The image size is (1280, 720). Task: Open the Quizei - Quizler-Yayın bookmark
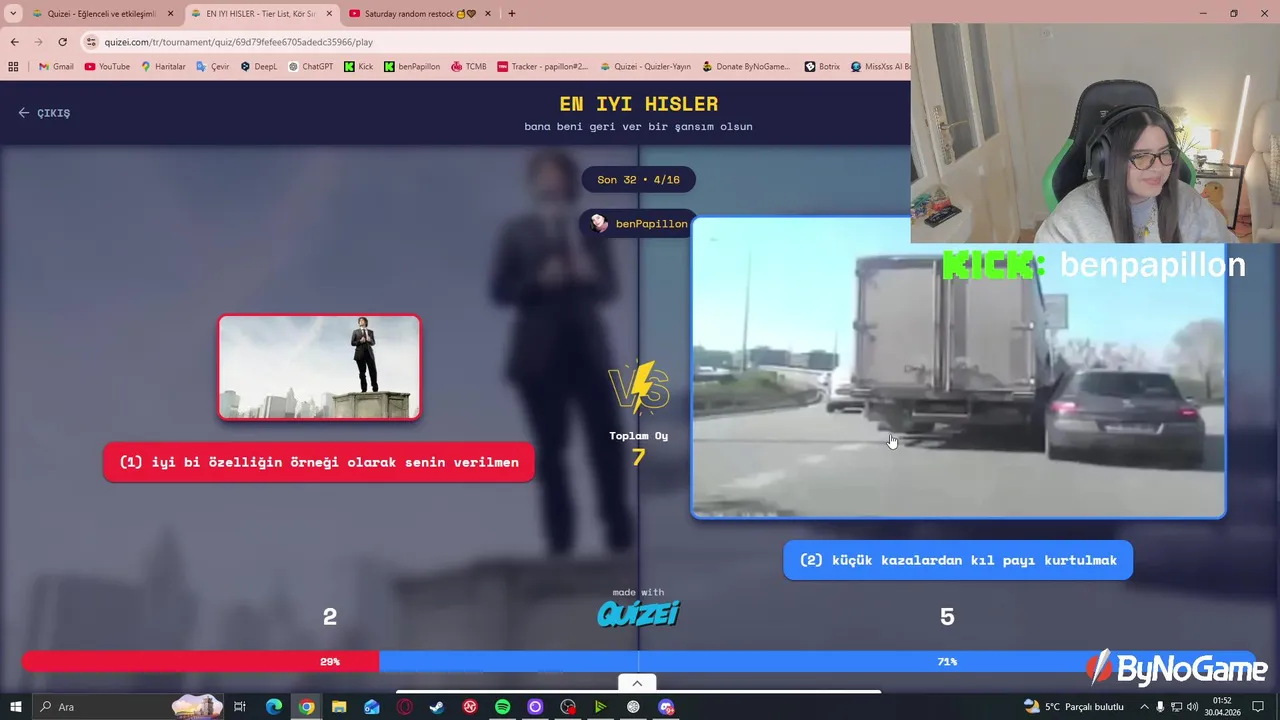pyautogui.click(x=646, y=67)
